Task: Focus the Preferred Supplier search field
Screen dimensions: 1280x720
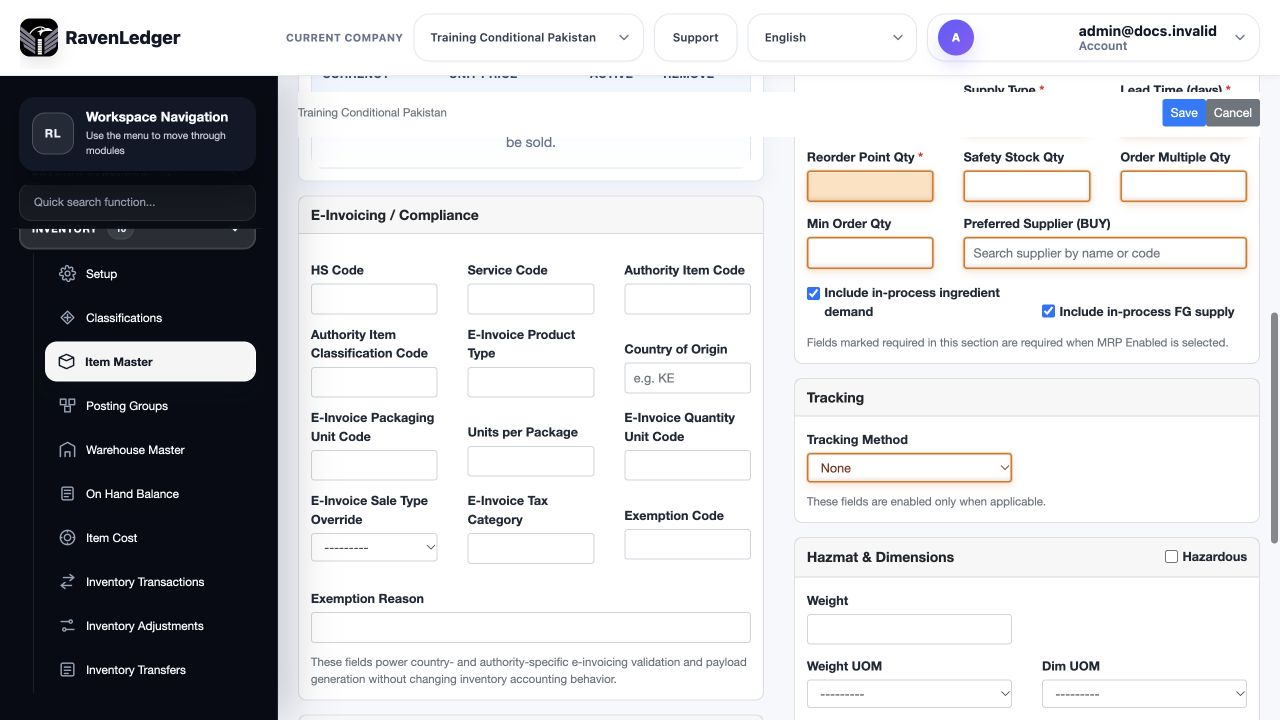Action: (x=1105, y=253)
